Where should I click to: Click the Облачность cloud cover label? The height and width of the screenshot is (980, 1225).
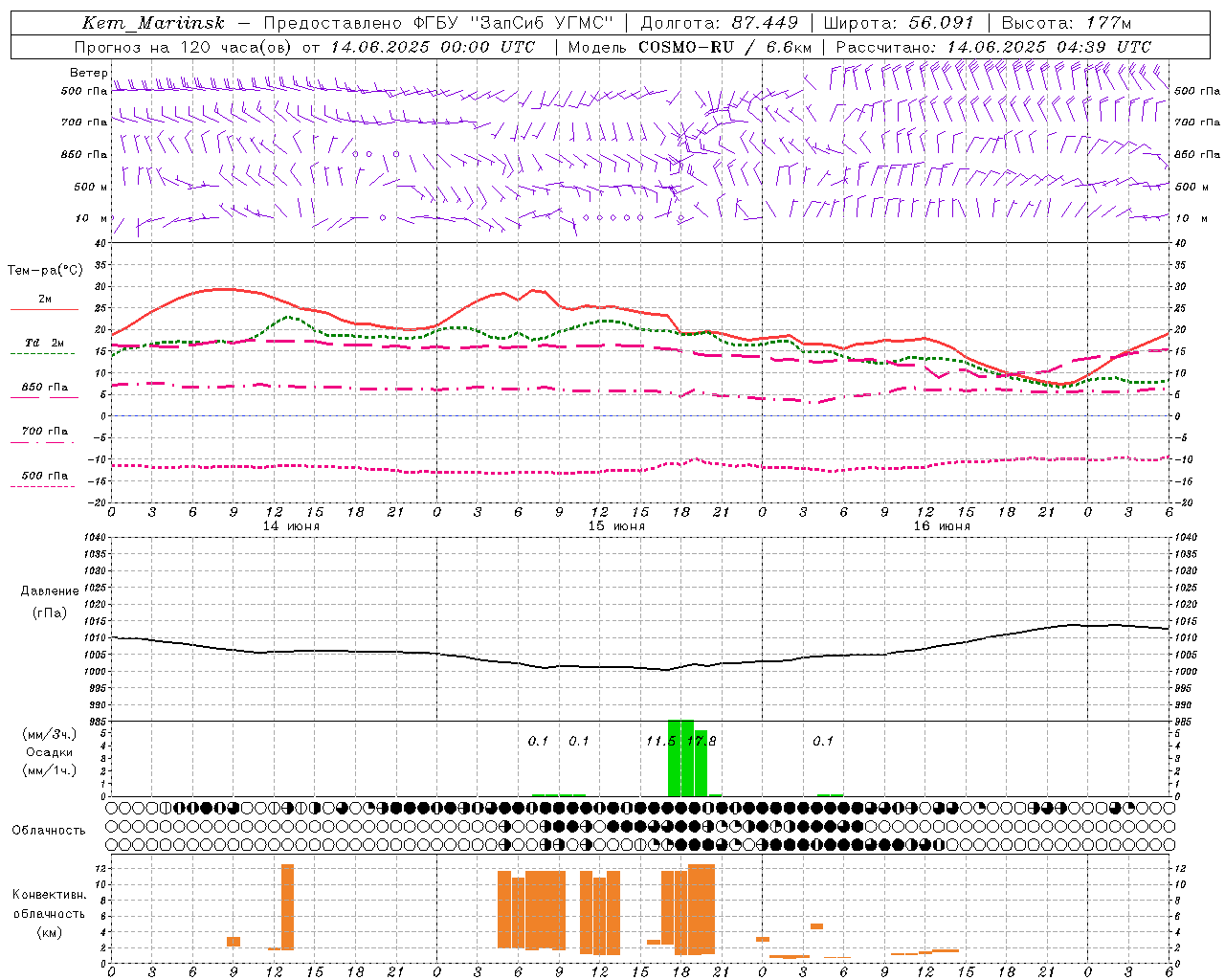(49, 831)
